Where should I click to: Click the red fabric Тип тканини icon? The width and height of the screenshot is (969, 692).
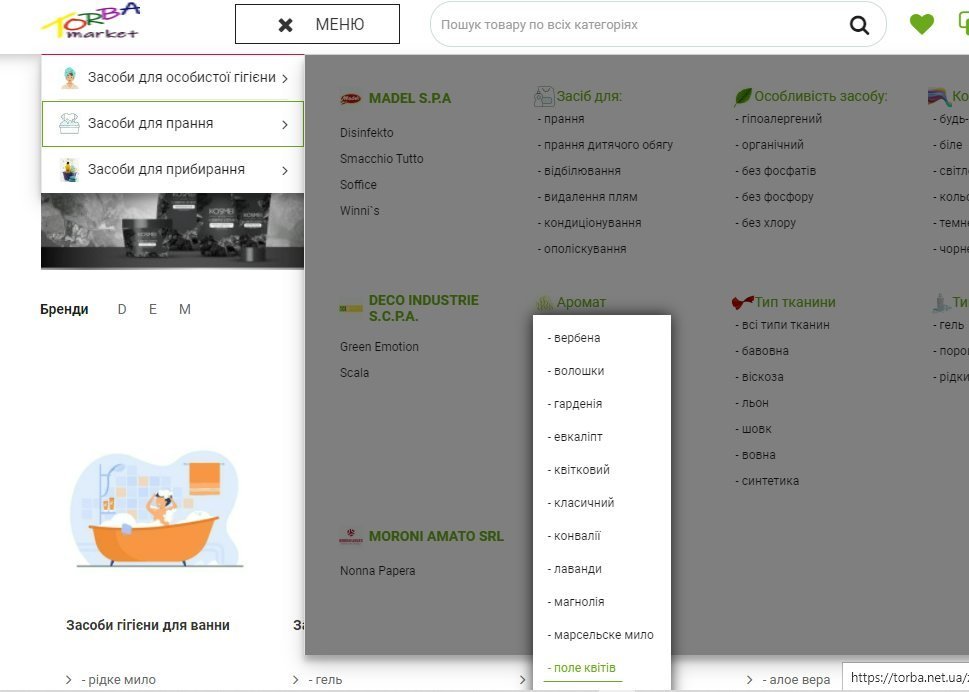click(742, 302)
